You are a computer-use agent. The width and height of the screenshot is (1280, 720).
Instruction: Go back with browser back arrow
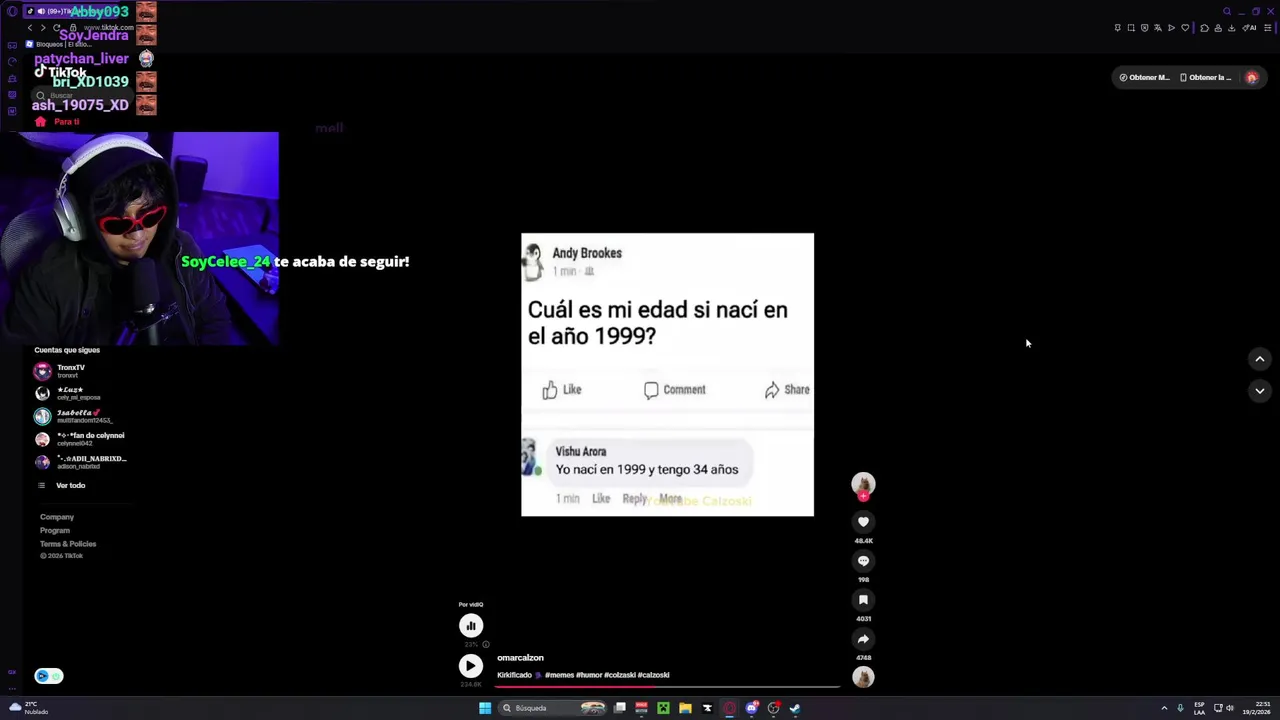tap(30, 28)
